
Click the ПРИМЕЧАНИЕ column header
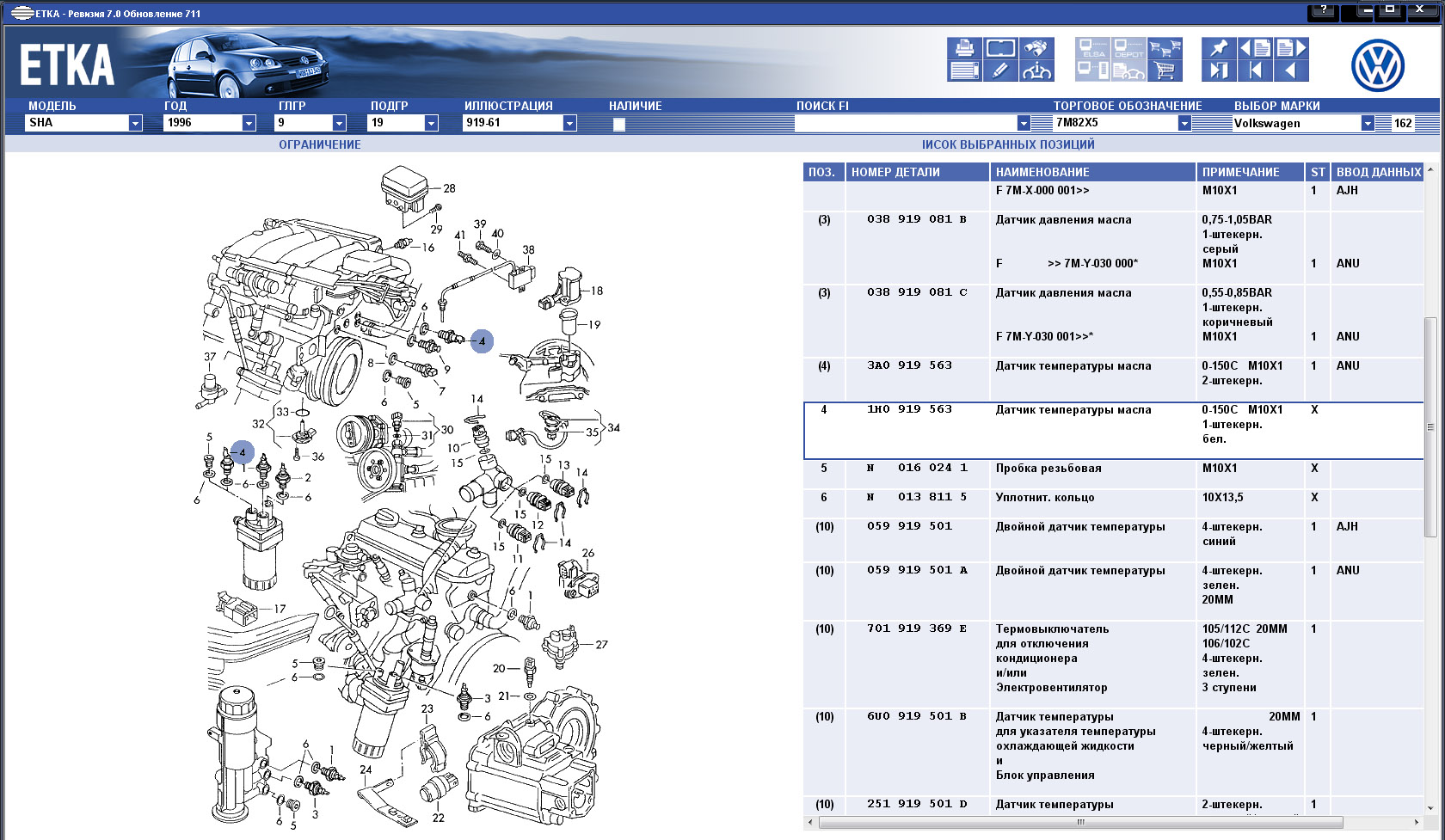[1251, 172]
